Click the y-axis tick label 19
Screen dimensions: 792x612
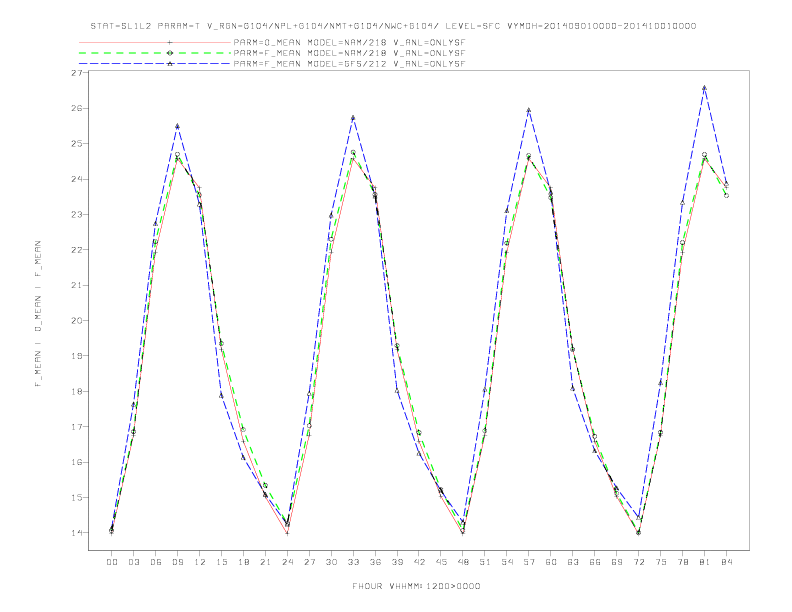76,356
